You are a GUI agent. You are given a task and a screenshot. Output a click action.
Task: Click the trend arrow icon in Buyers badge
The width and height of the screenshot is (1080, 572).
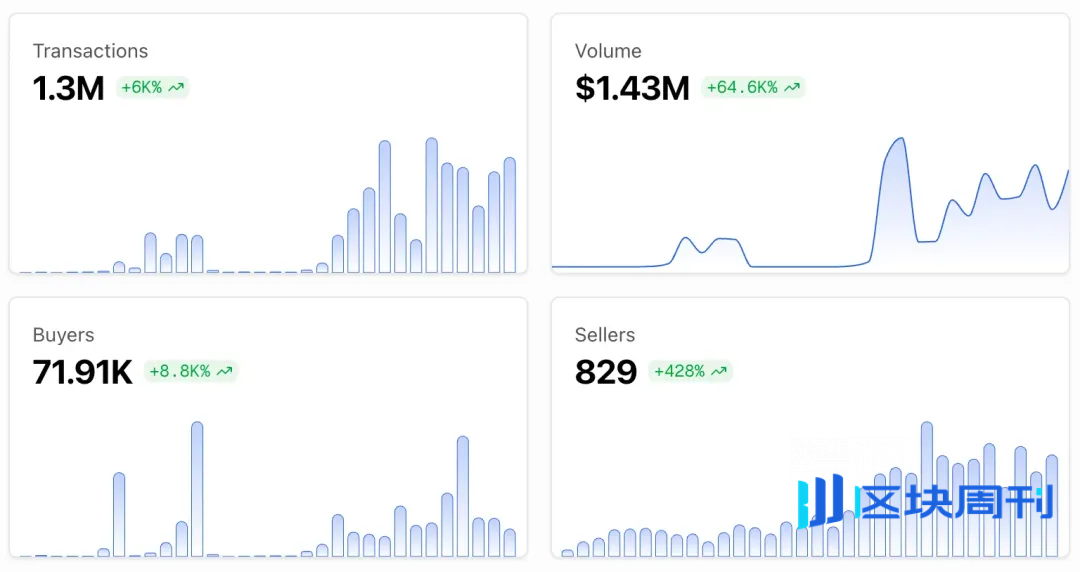[x=225, y=372]
